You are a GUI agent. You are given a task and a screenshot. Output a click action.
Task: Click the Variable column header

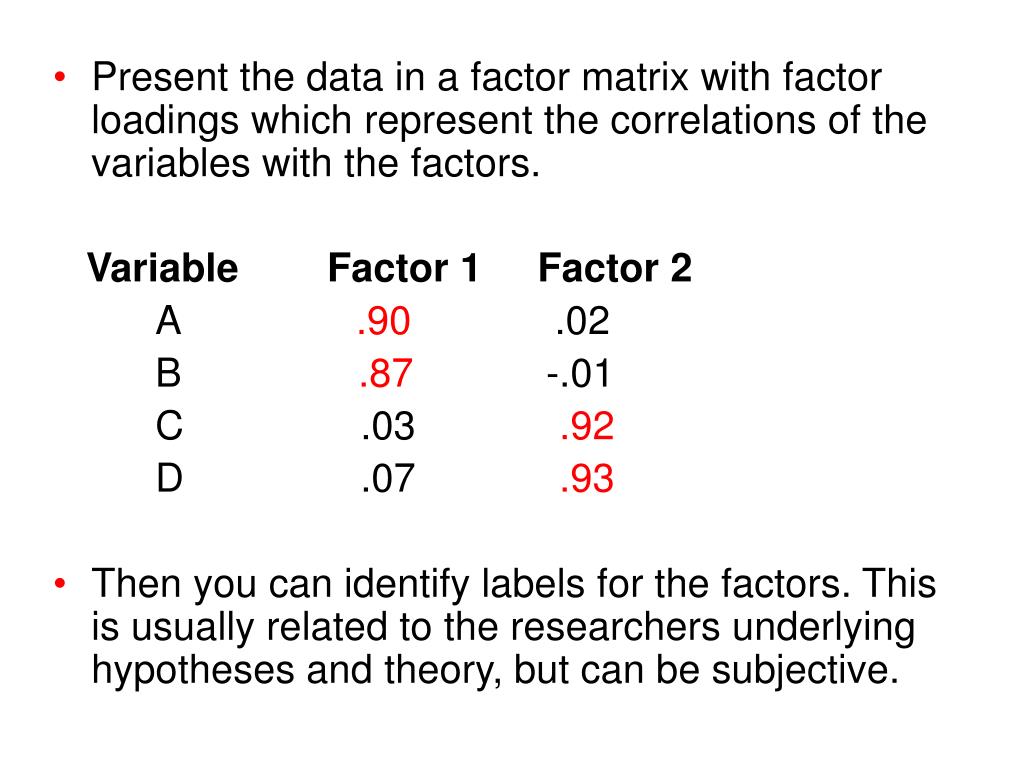pyautogui.click(x=163, y=268)
